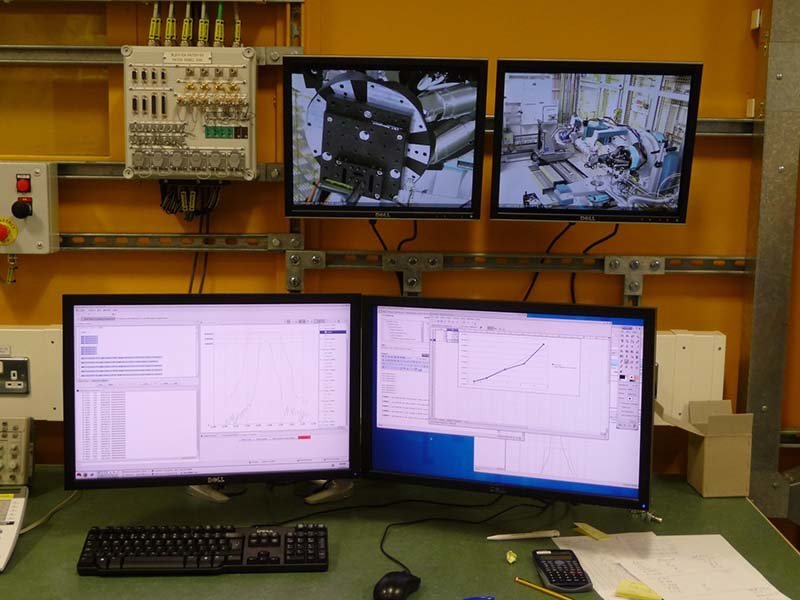
Task: Click the camera feed showing the beamline instrument hall
Action: (x=596, y=138)
